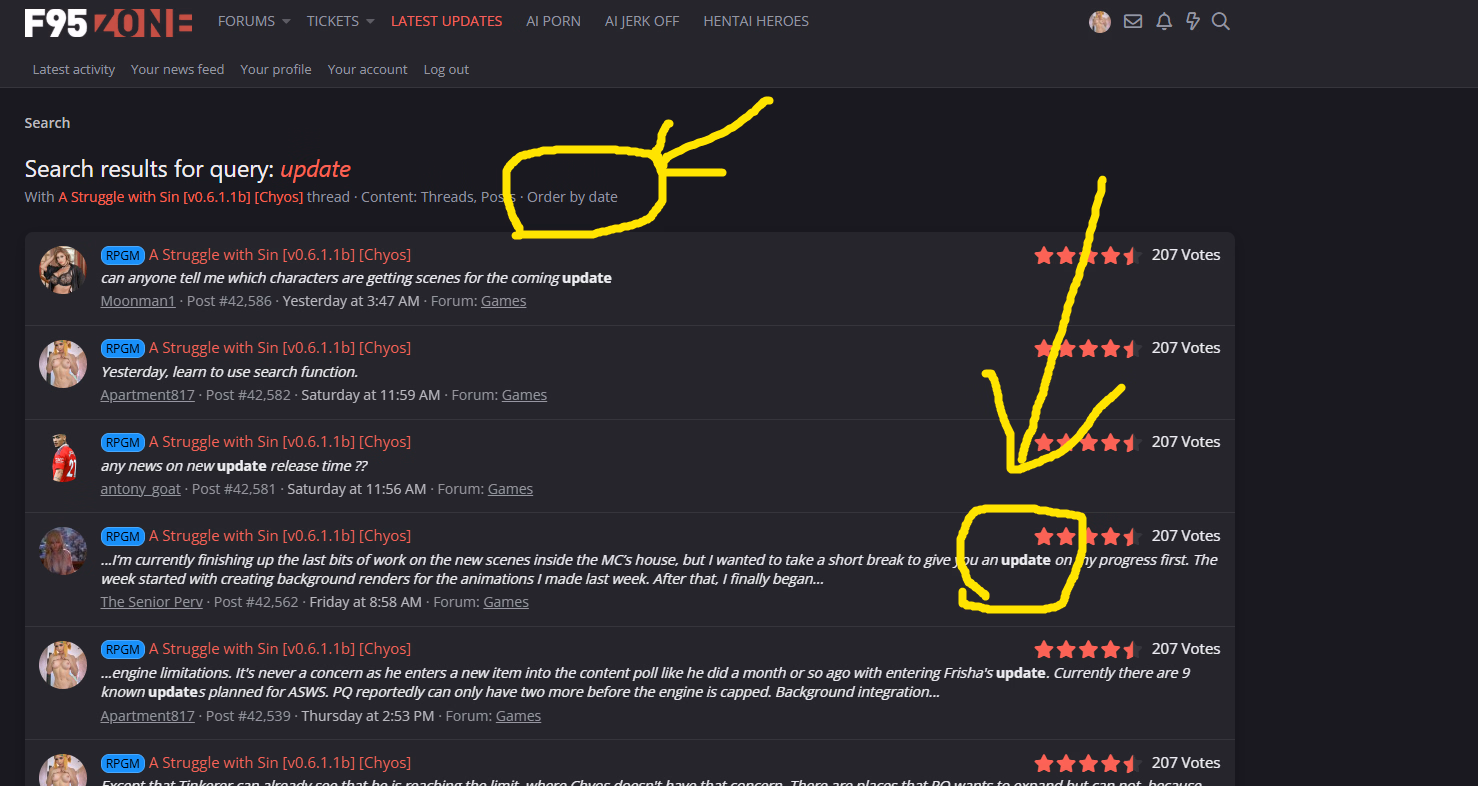Viewport: 1478px width, 786px height.
Task: View The Senior Perv's avatar thumbnail
Action: pos(62,551)
